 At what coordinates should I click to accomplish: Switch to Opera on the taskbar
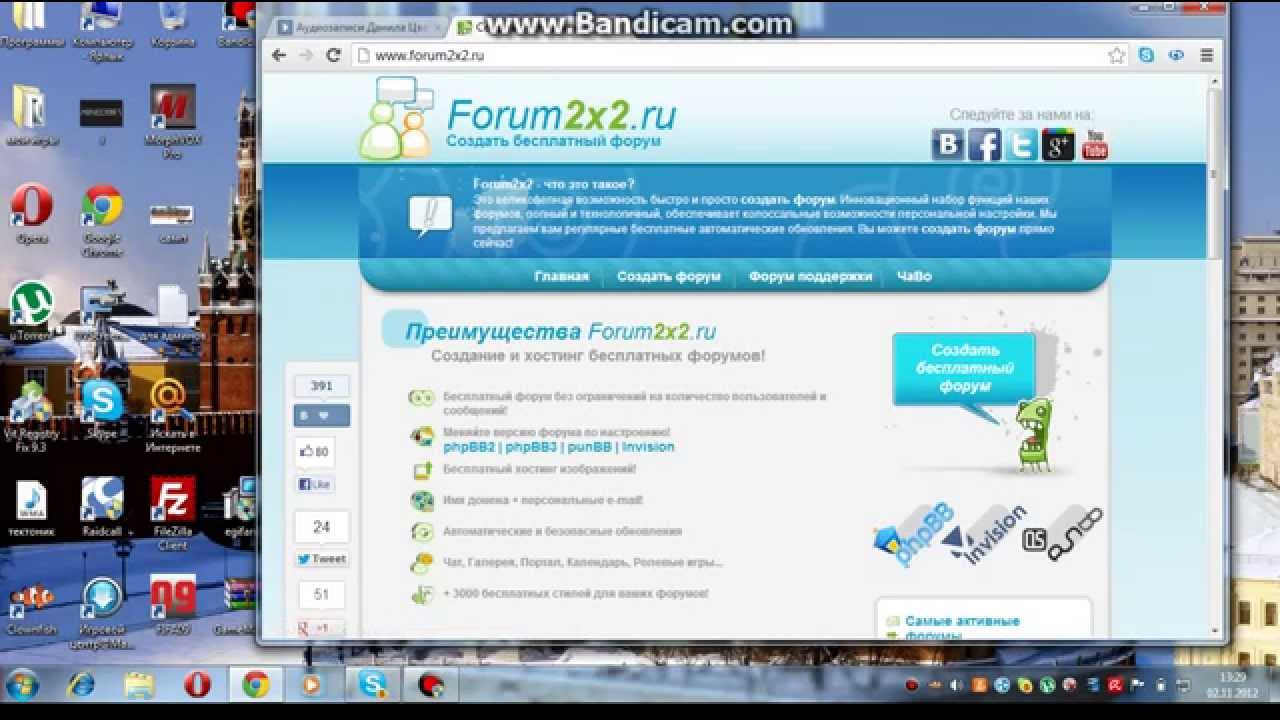point(198,685)
